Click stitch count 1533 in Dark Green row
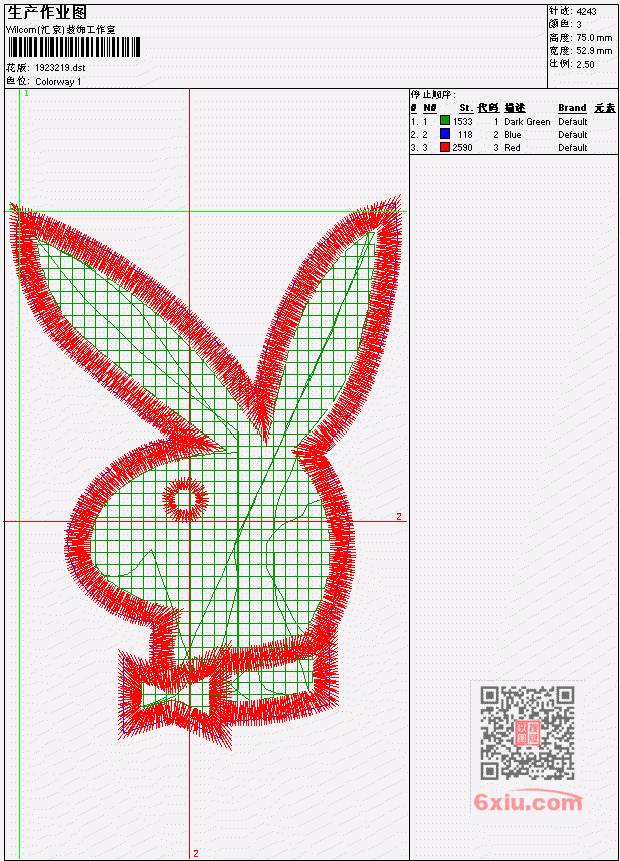This screenshot has height=861, width=620. click(462, 121)
